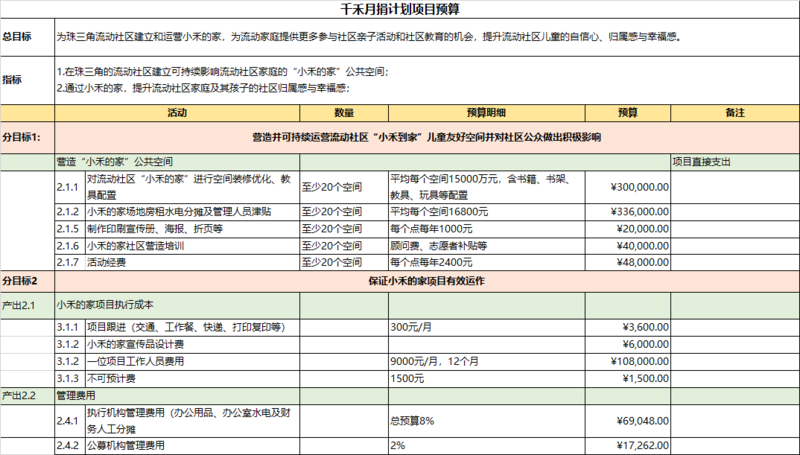The height and width of the screenshot is (455, 800).
Task: Select the cell 顾问费、志愿者补贴等
Action: pos(487,246)
